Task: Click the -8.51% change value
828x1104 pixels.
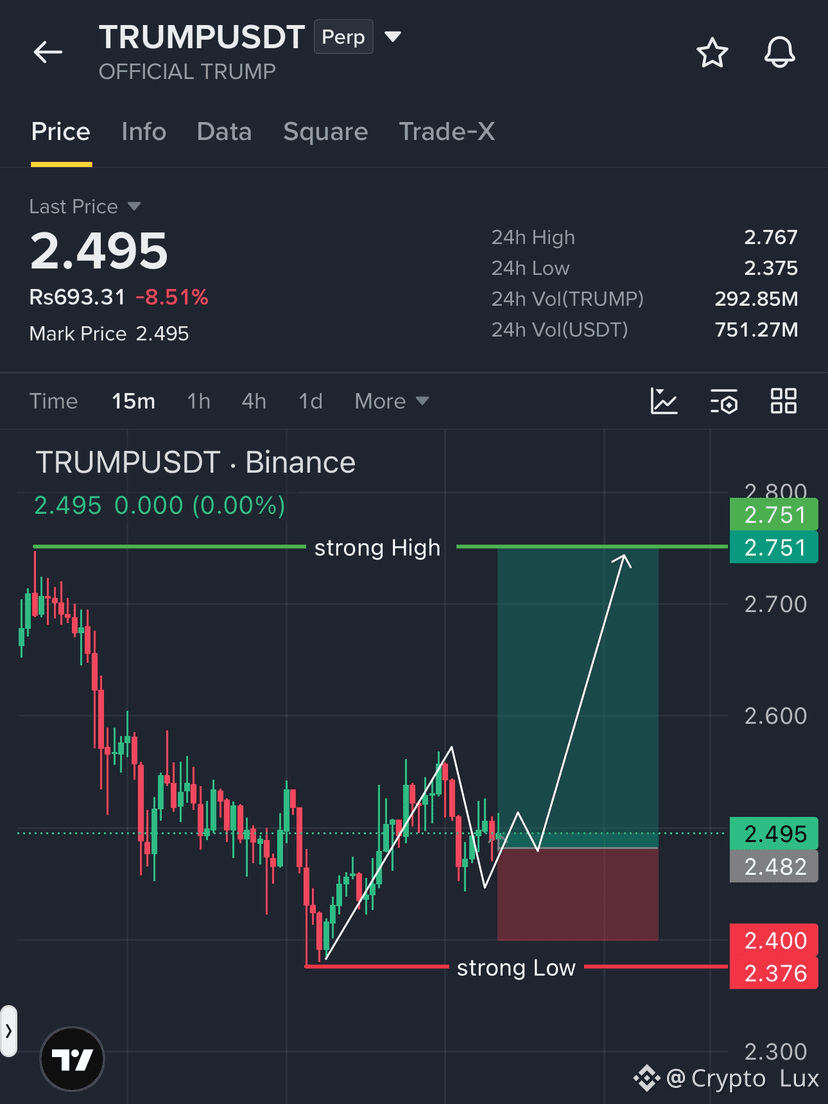Action: tap(172, 297)
